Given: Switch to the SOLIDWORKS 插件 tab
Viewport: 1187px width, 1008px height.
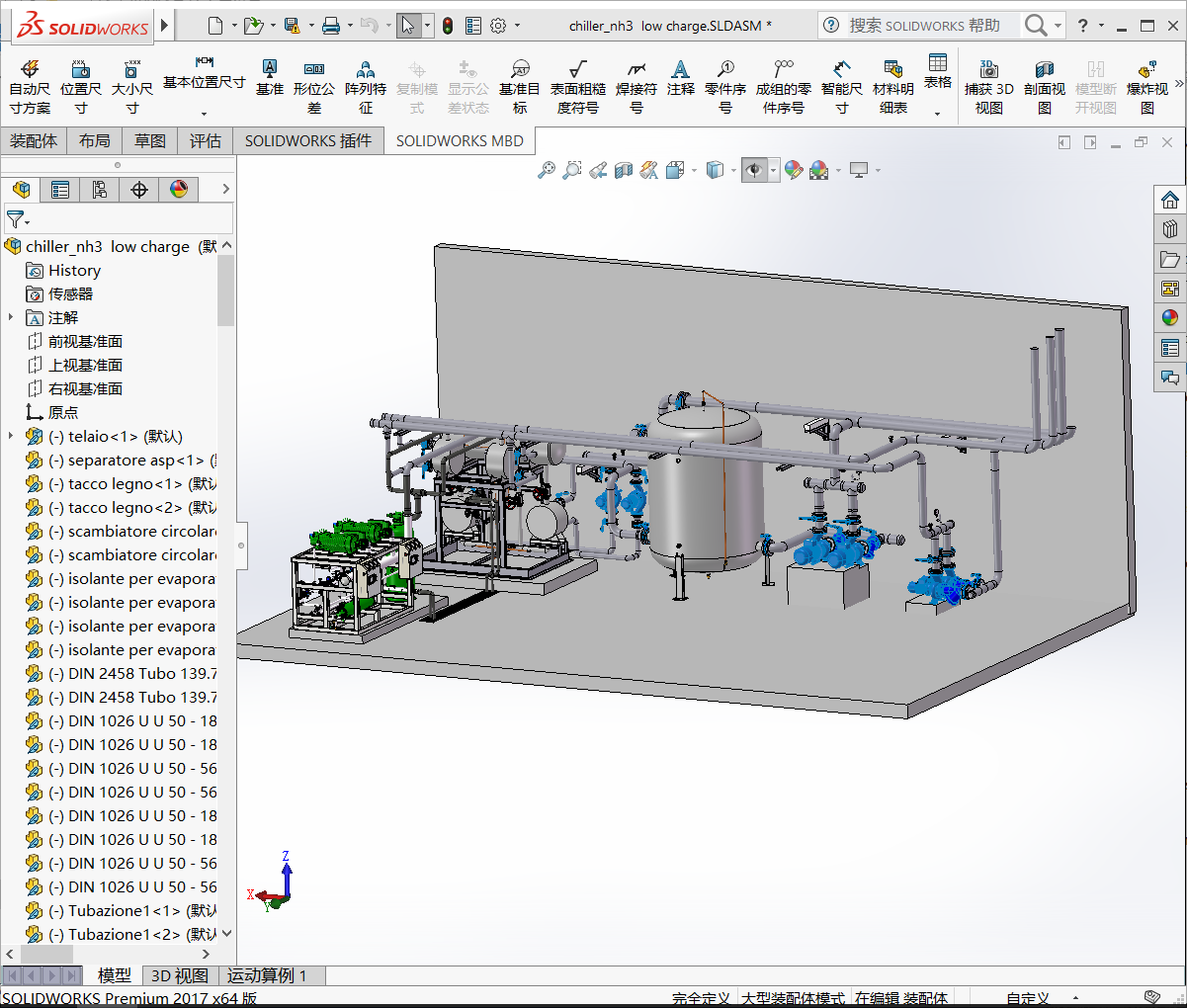Looking at the screenshot, I should pos(308,141).
